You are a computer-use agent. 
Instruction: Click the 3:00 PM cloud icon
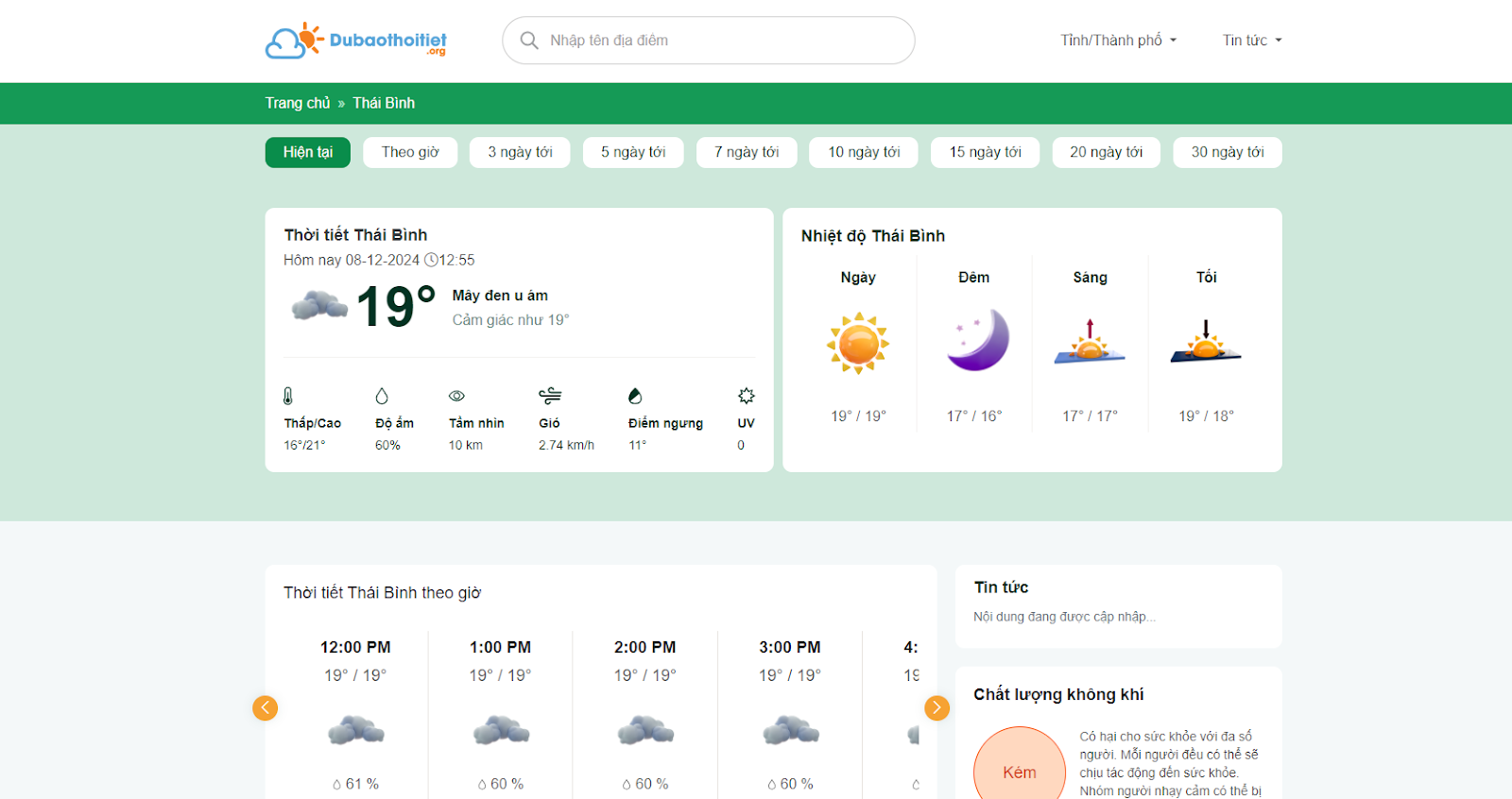[x=791, y=730]
